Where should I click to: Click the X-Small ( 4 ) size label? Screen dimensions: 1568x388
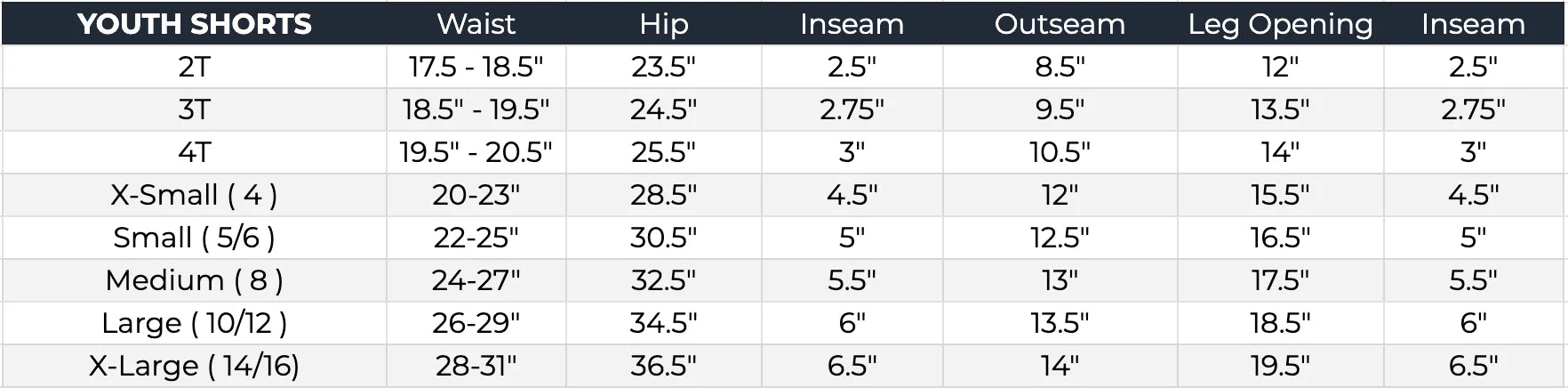[x=194, y=195]
